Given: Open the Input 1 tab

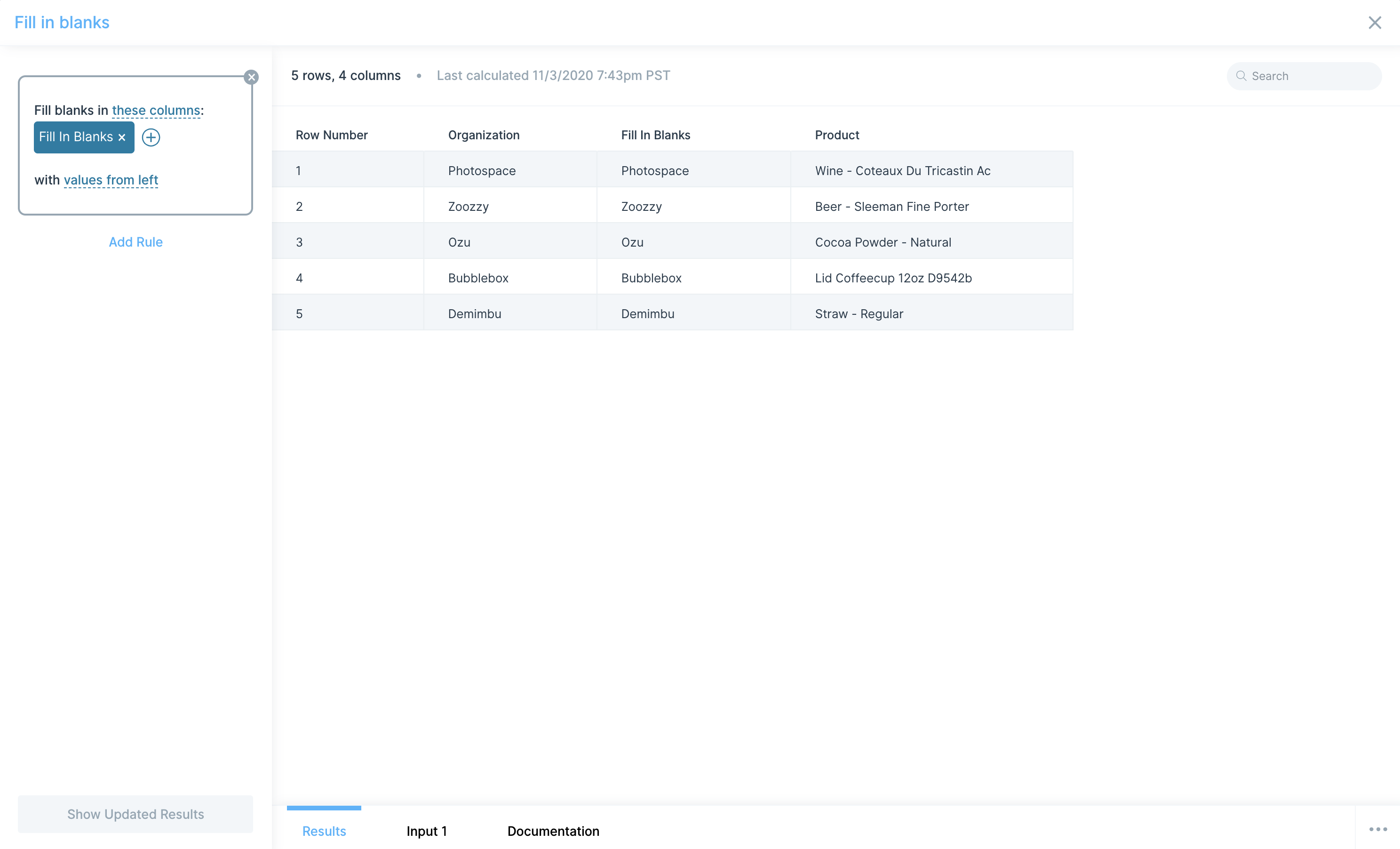Looking at the screenshot, I should [427, 831].
